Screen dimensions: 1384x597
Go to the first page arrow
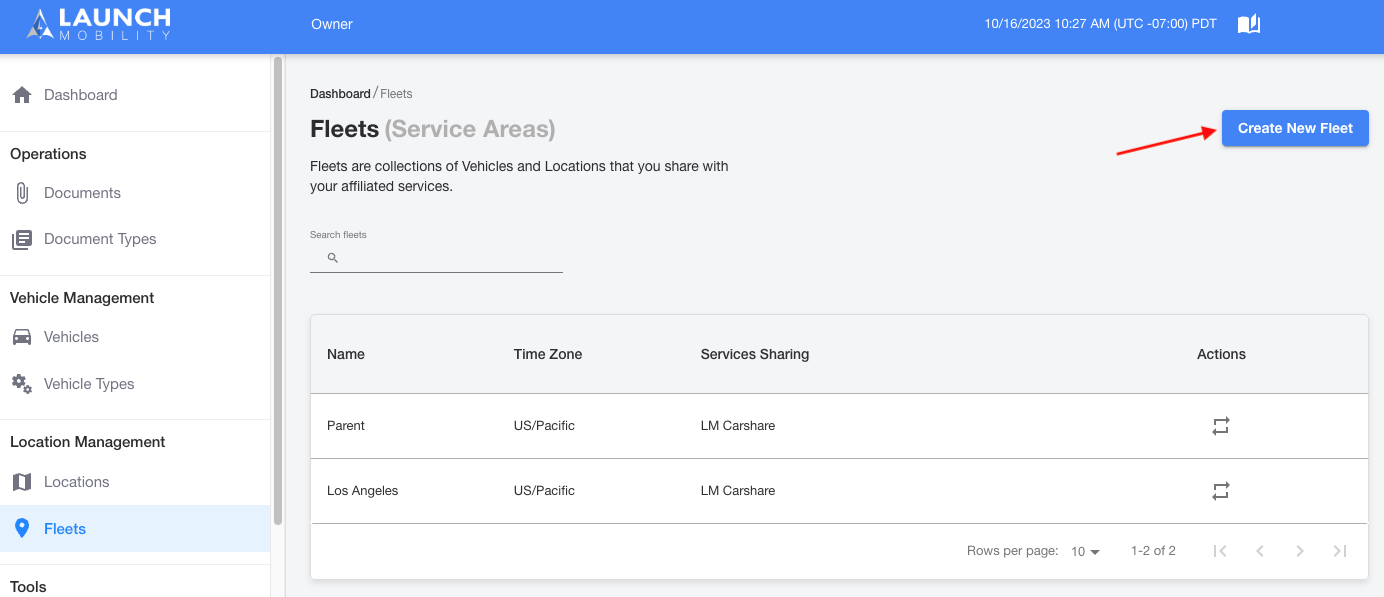(1220, 551)
